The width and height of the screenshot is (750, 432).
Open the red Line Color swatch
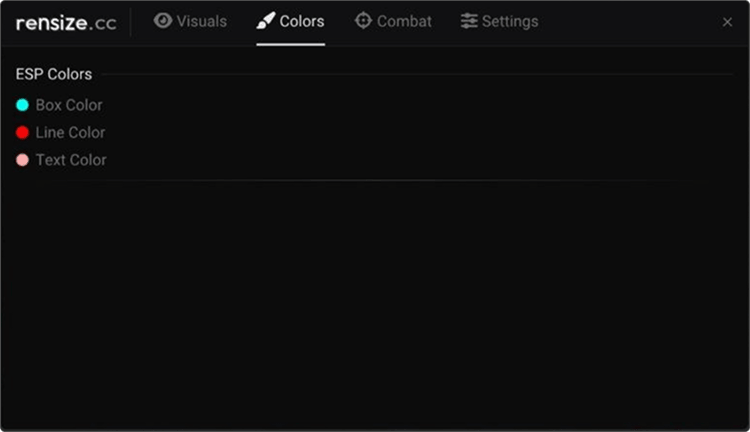[x=22, y=133]
